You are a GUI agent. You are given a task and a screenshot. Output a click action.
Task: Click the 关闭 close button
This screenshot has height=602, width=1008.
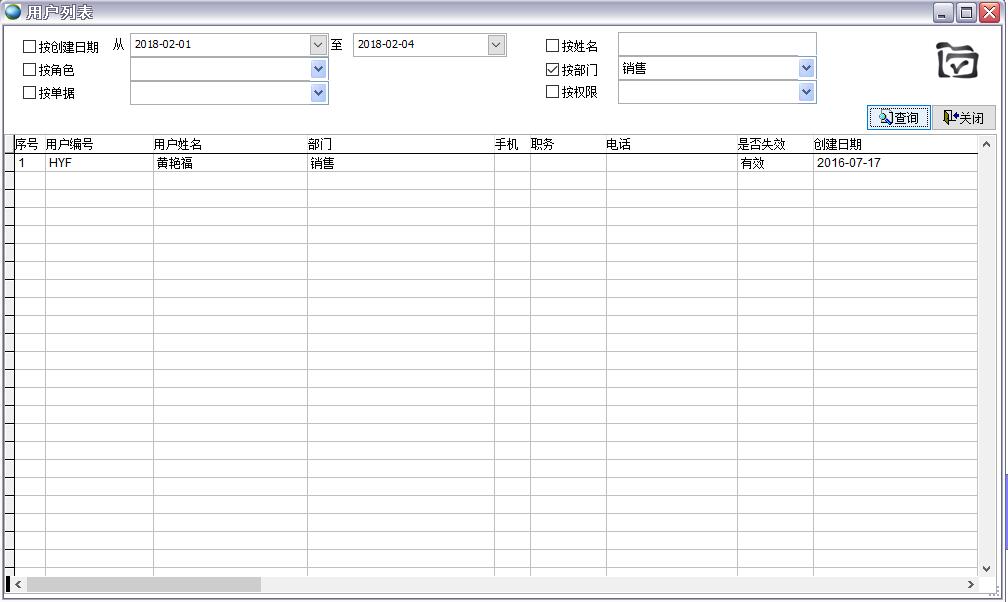[963, 118]
